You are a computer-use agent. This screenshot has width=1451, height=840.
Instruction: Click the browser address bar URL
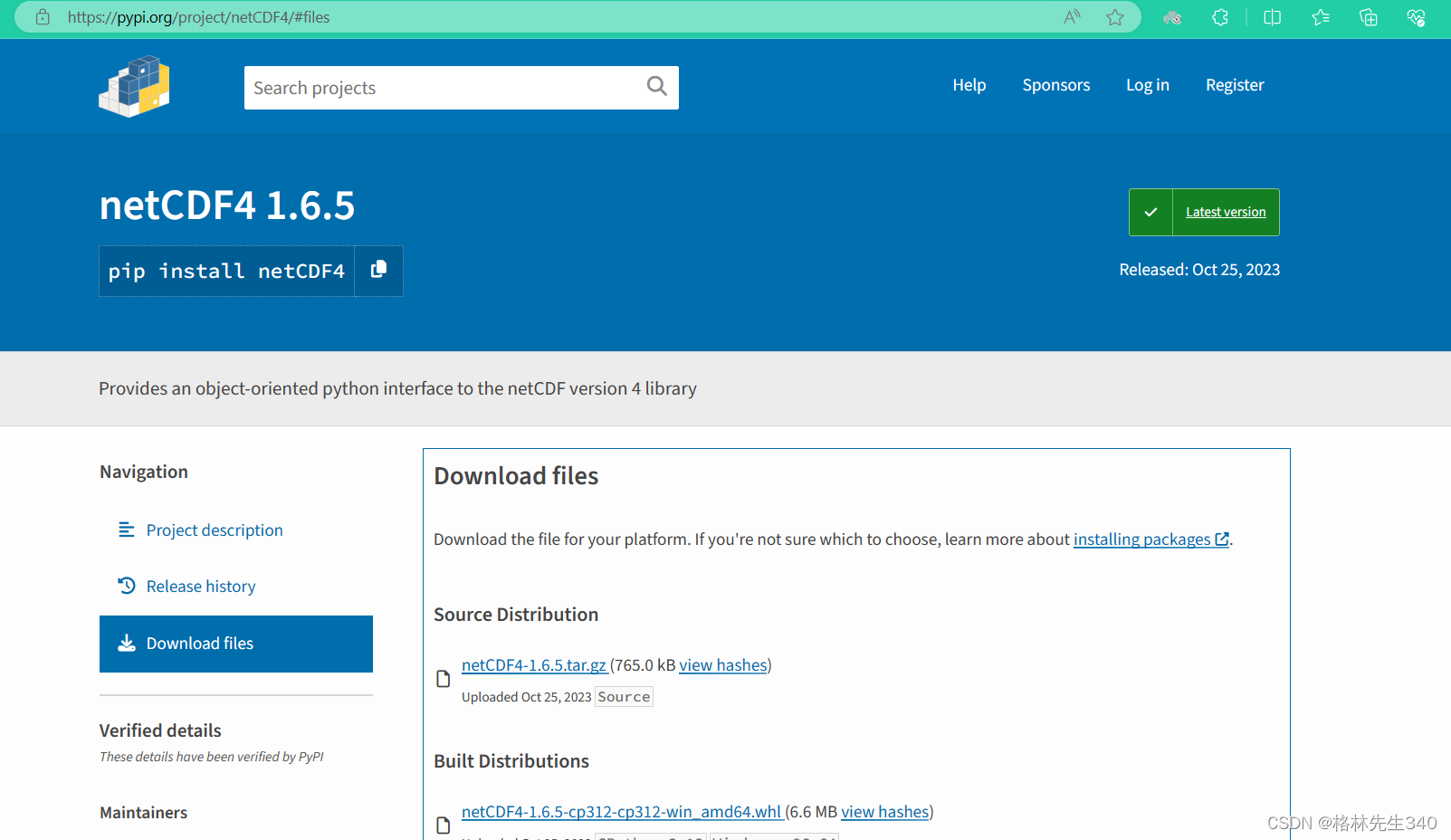click(198, 17)
